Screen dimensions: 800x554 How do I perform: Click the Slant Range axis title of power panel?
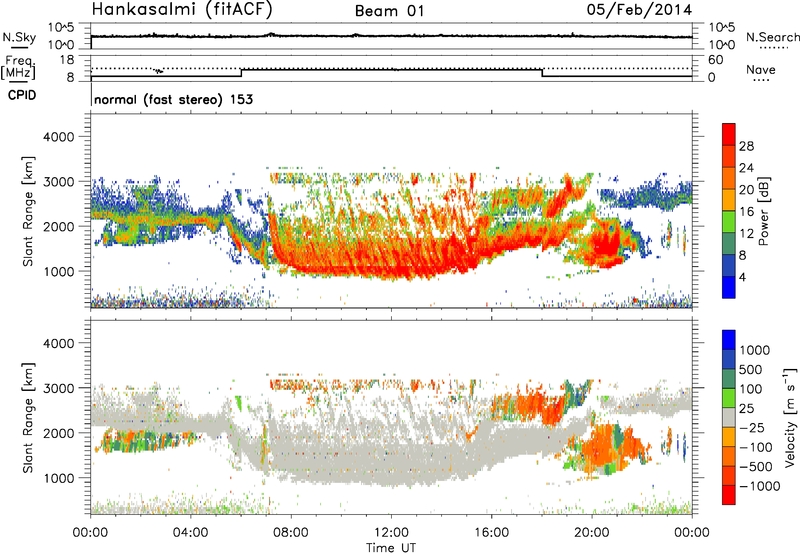tap(28, 211)
